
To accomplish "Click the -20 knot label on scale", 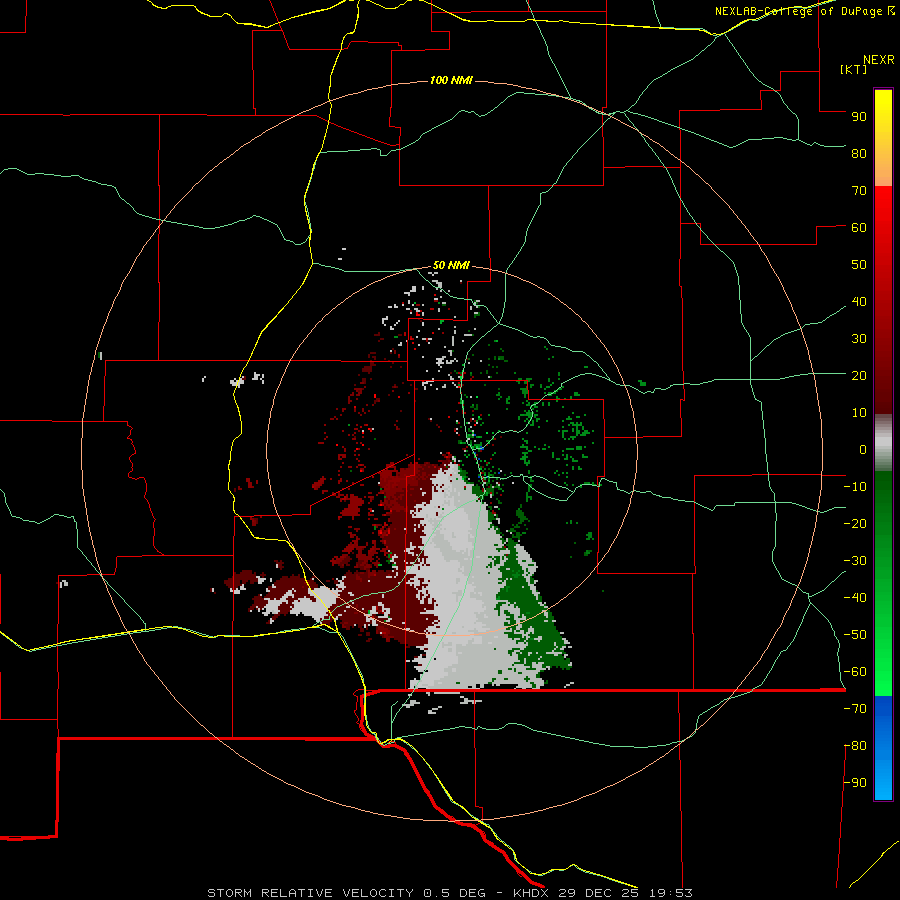I will tap(855, 523).
